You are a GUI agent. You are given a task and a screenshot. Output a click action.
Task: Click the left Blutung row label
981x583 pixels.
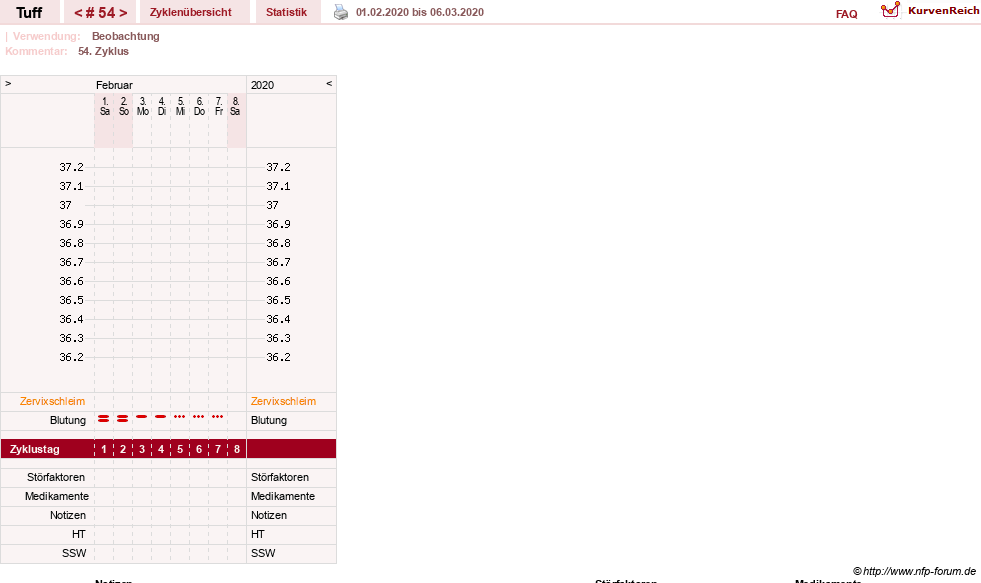click(x=68, y=420)
